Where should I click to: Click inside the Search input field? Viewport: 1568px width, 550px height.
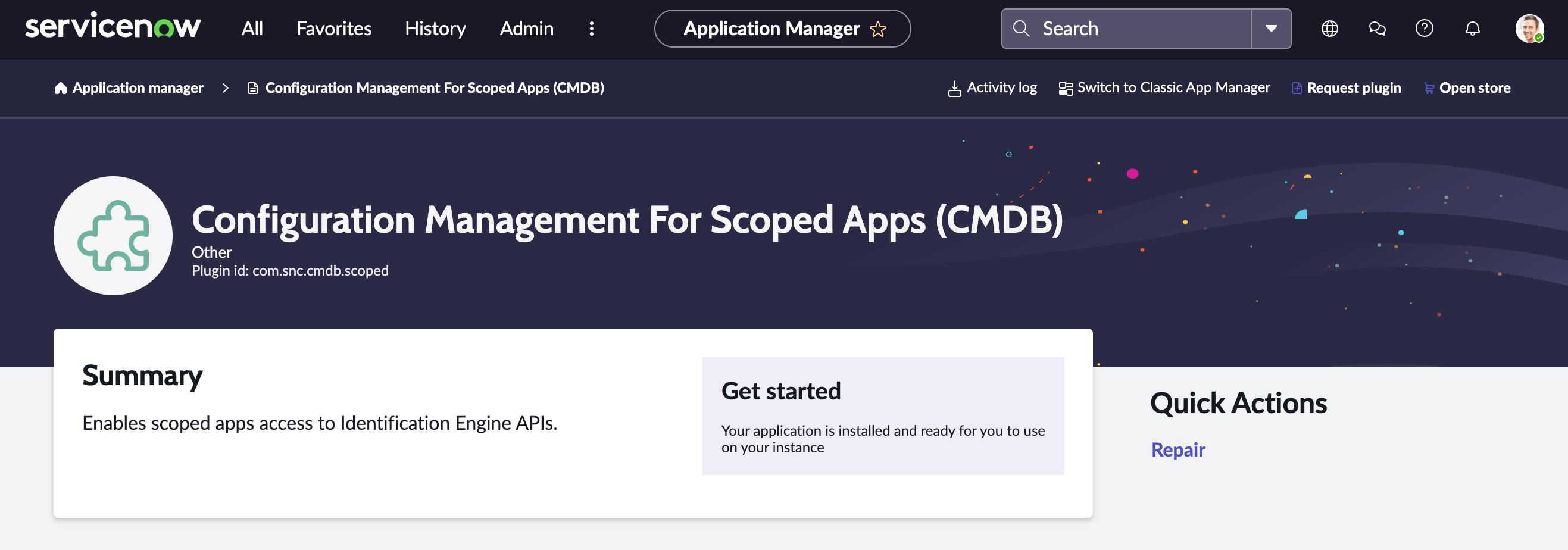1132,28
